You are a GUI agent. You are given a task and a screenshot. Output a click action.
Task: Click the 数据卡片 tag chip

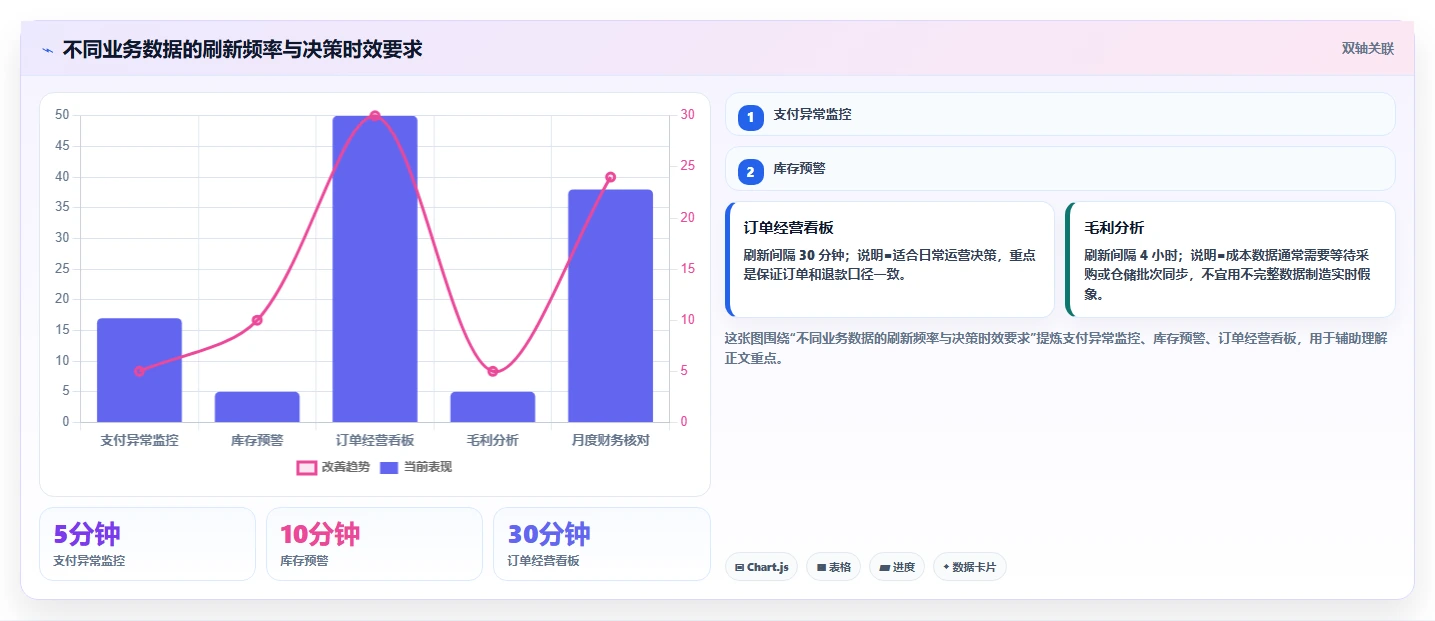(x=970, y=567)
